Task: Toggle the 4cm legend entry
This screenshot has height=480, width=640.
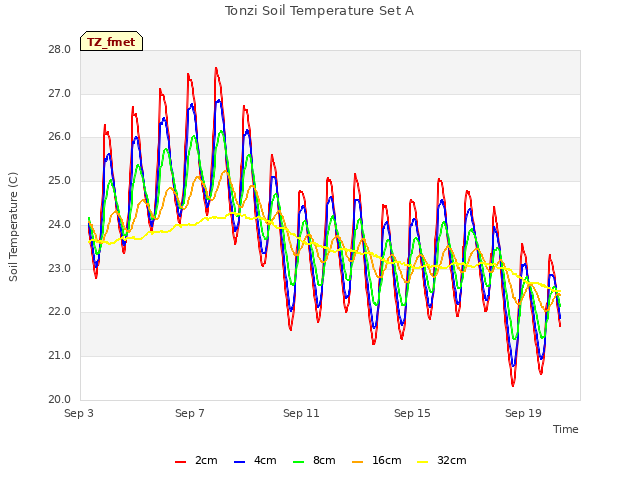Action: coord(255,460)
